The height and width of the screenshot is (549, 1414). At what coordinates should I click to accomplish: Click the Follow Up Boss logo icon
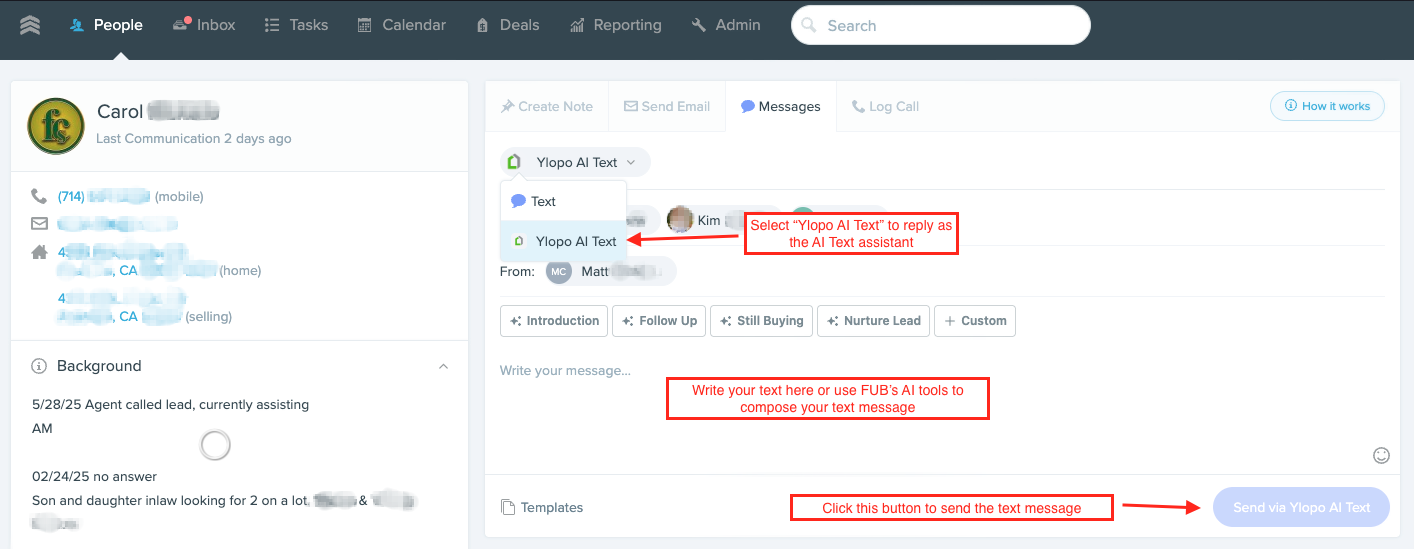click(x=30, y=25)
